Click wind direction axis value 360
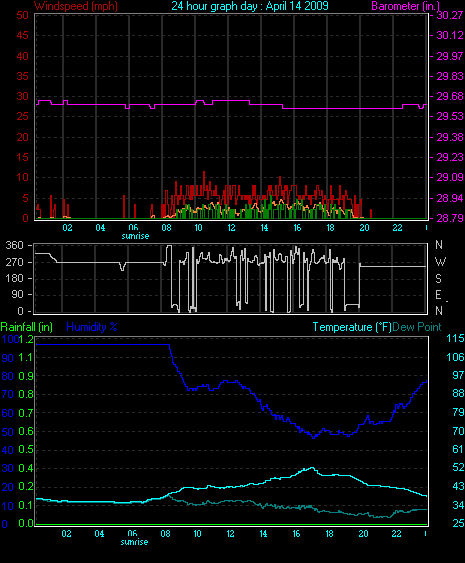465x563 pixels. [x=14, y=245]
